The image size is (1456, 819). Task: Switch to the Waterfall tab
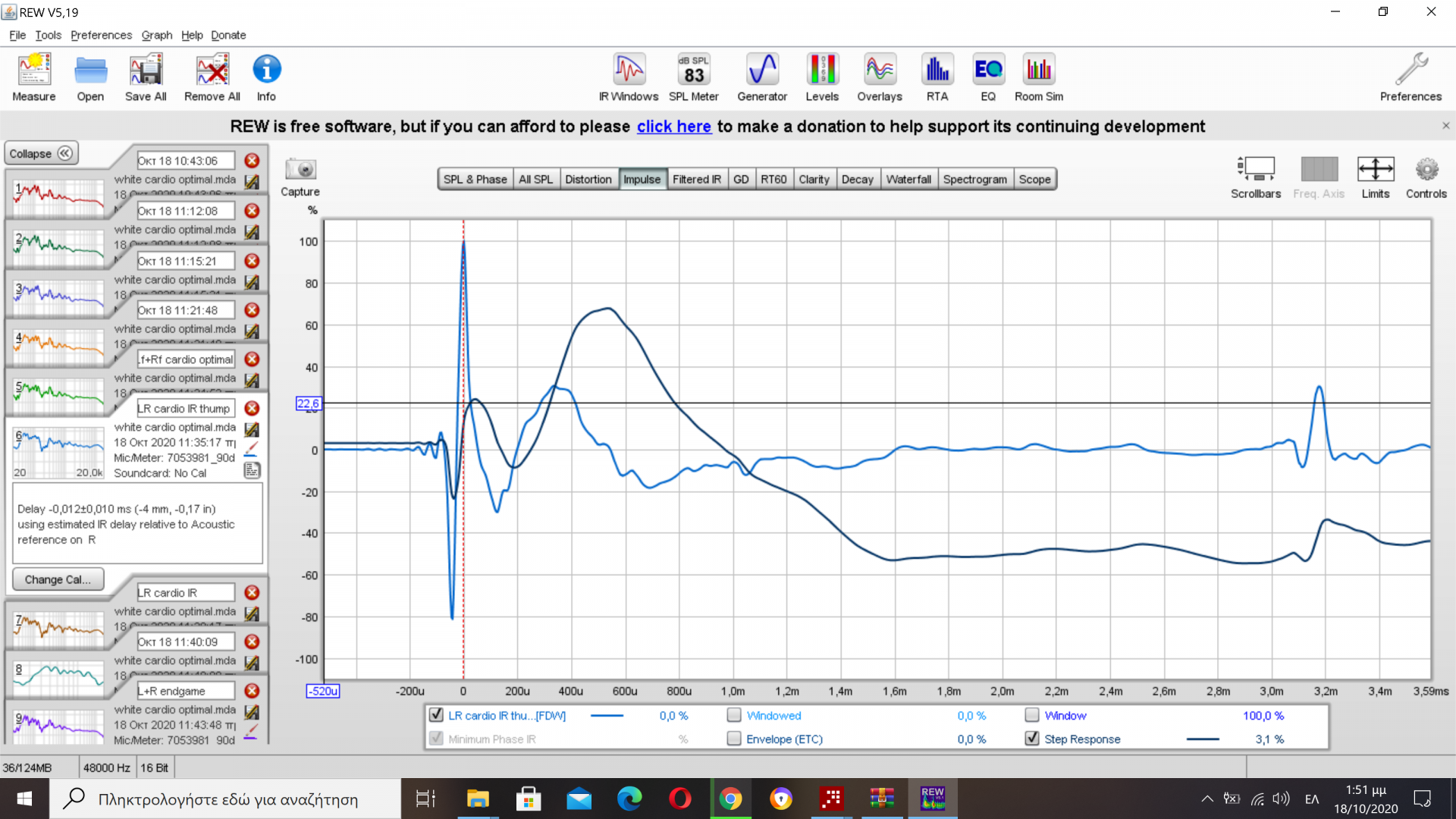point(908,180)
